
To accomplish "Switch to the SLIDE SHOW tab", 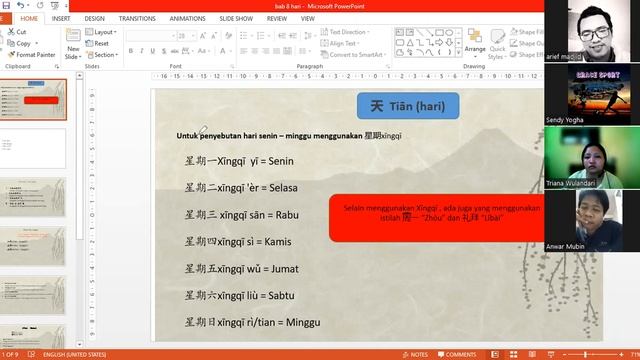I will tap(236, 19).
